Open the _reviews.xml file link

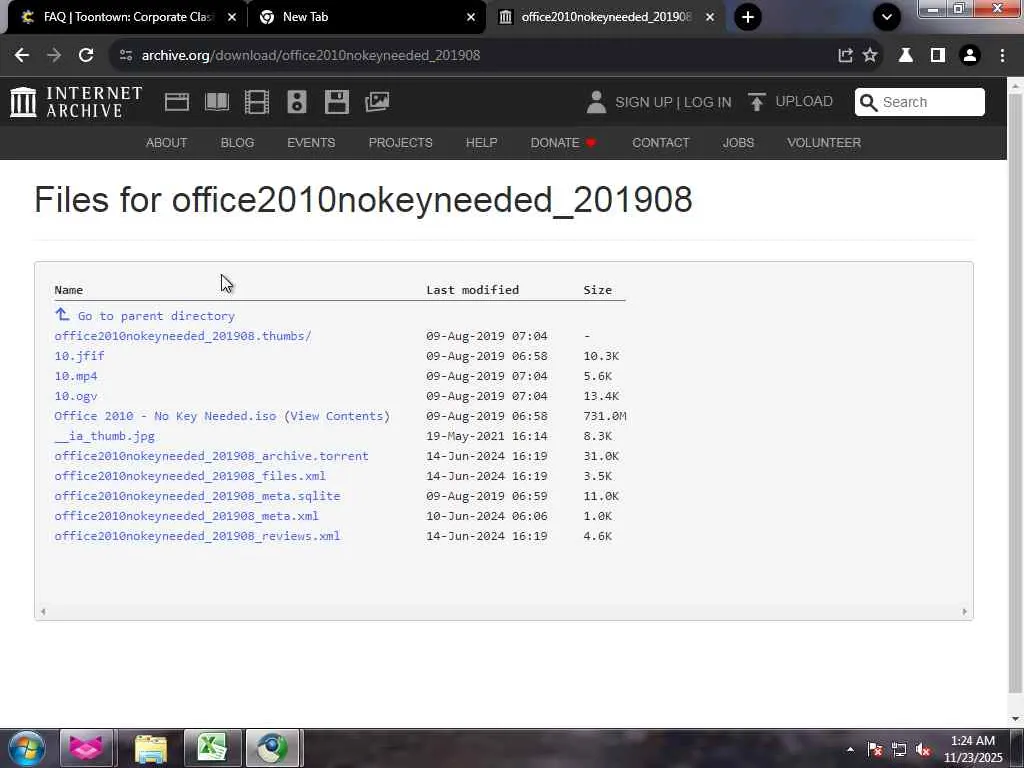[x=197, y=536]
